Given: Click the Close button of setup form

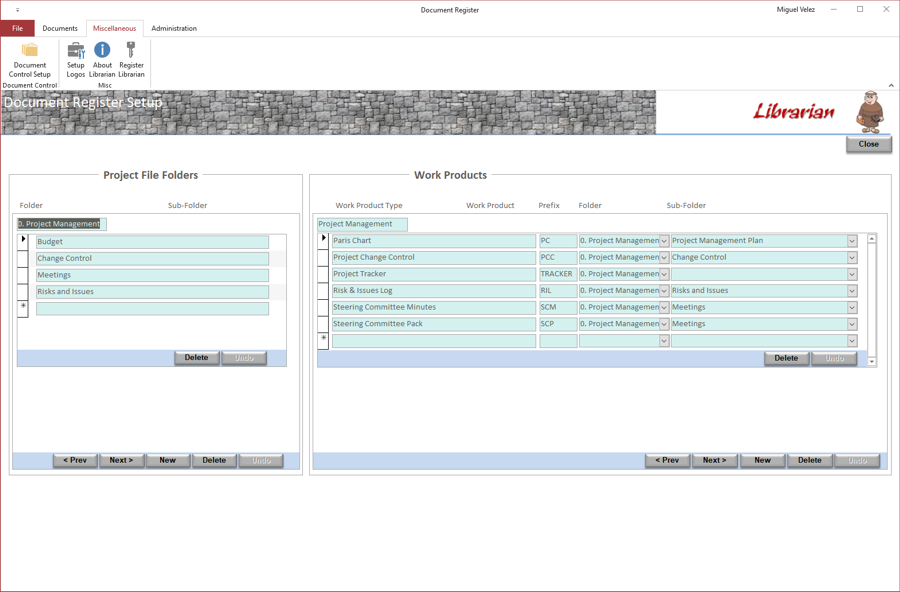Looking at the screenshot, I should tap(868, 144).
